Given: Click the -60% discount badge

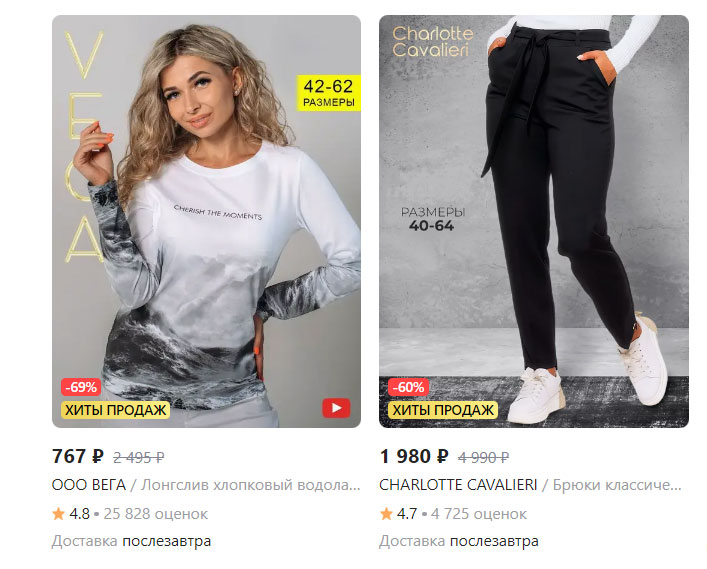Looking at the screenshot, I should 409,387.
